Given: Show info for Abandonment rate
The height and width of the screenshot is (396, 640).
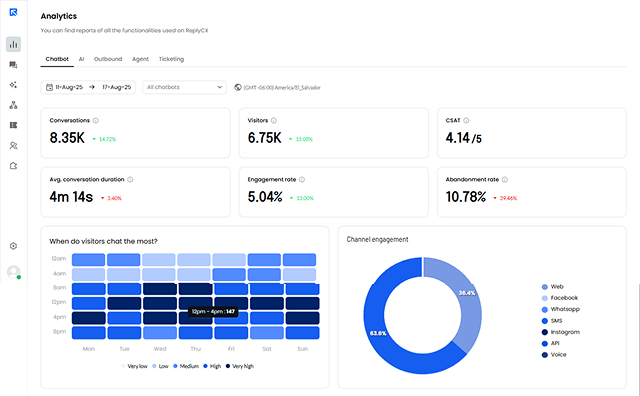Looking at the screenshot, I should coord(504,180).
